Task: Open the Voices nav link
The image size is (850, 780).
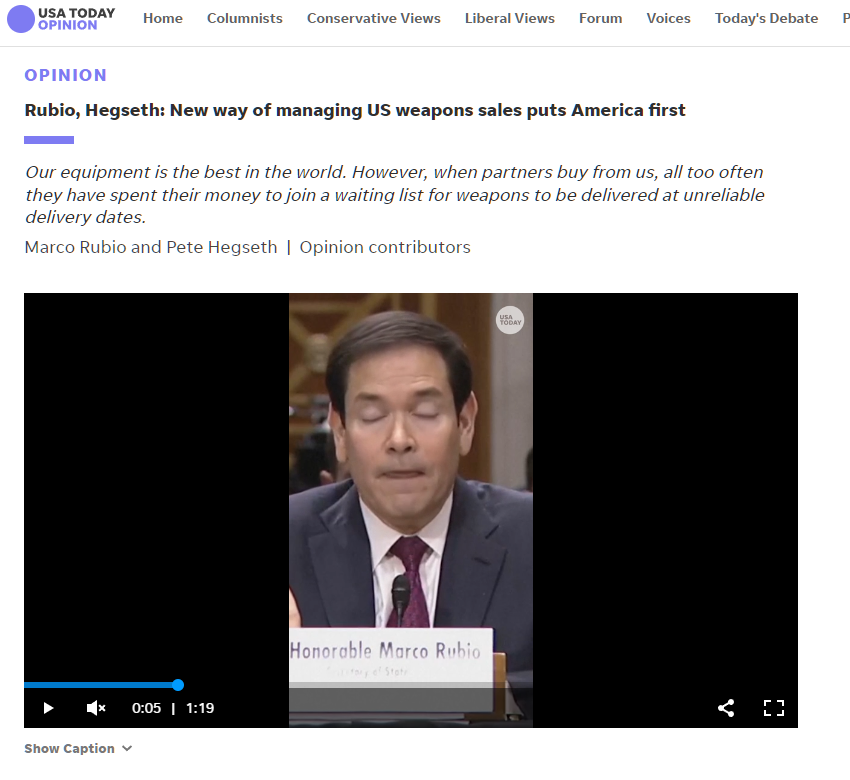Action: tap(668, 18)
